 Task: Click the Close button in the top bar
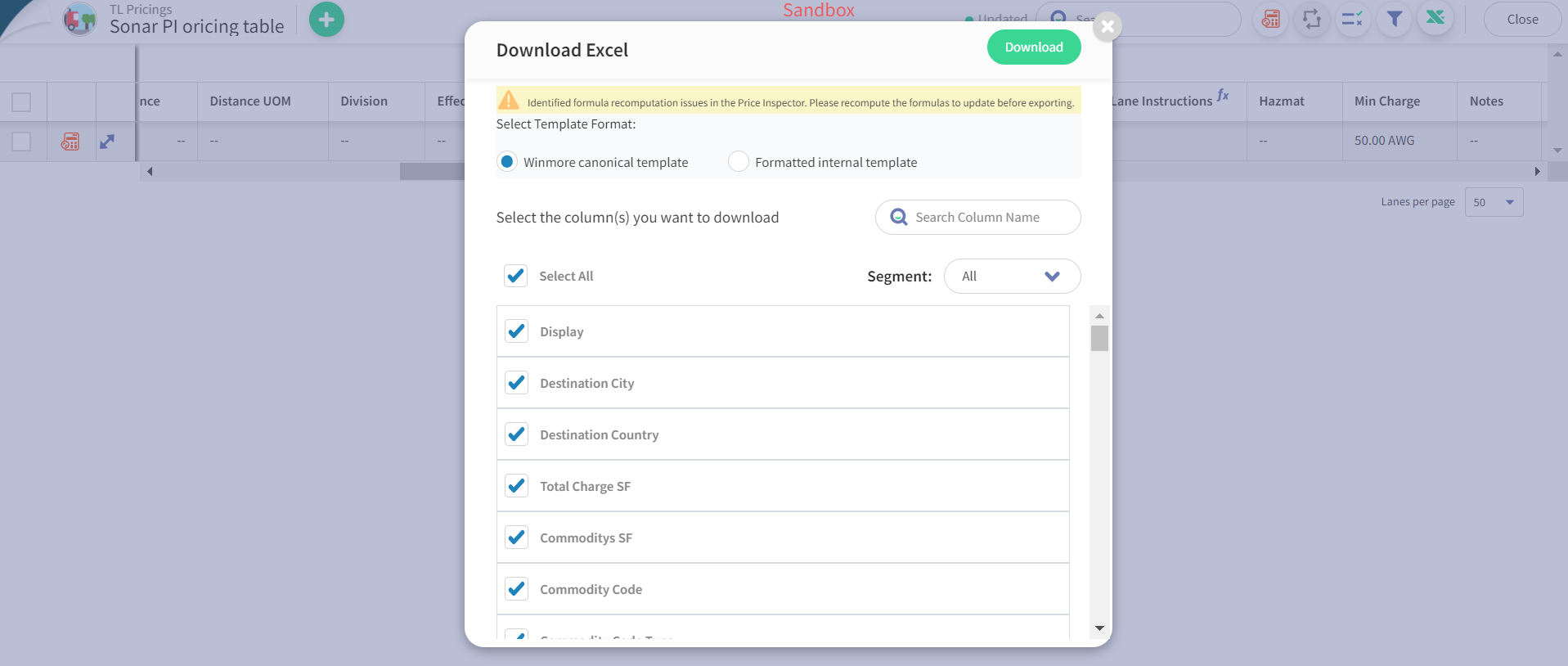tap(1522, 20)
